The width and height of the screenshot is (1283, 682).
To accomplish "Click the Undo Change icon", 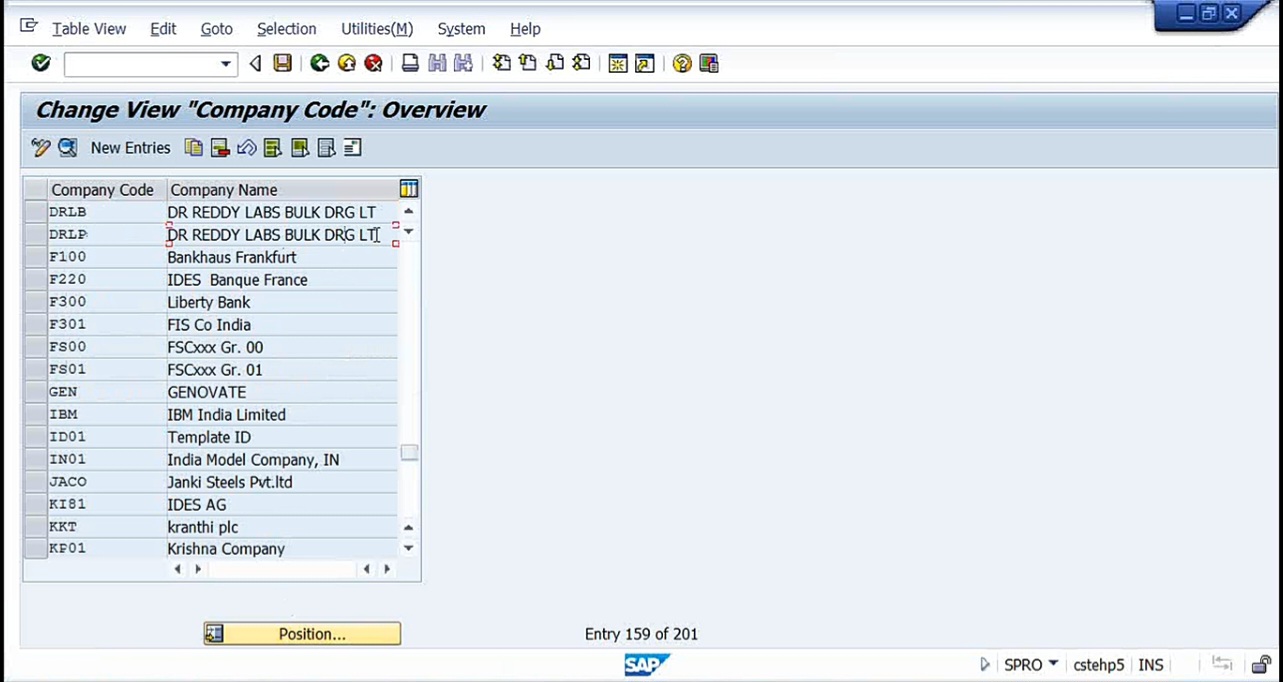I will tap(246, 147).
